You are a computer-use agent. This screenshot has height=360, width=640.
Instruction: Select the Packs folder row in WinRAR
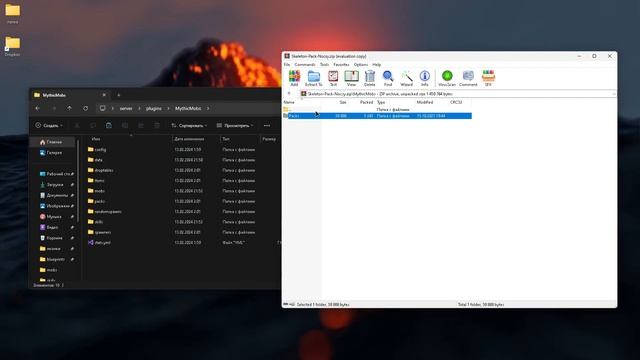(x=377, y=116)
